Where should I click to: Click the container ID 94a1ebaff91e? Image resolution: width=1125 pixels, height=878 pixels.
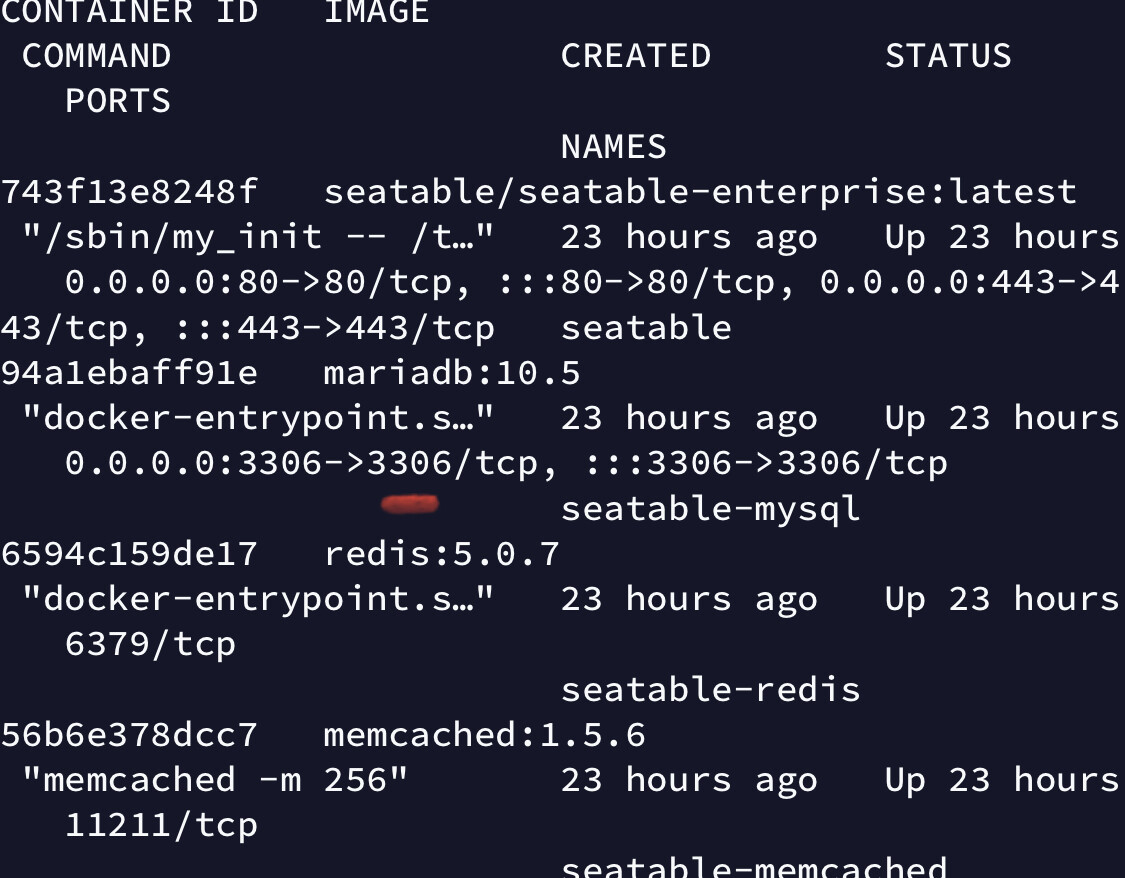129,373
